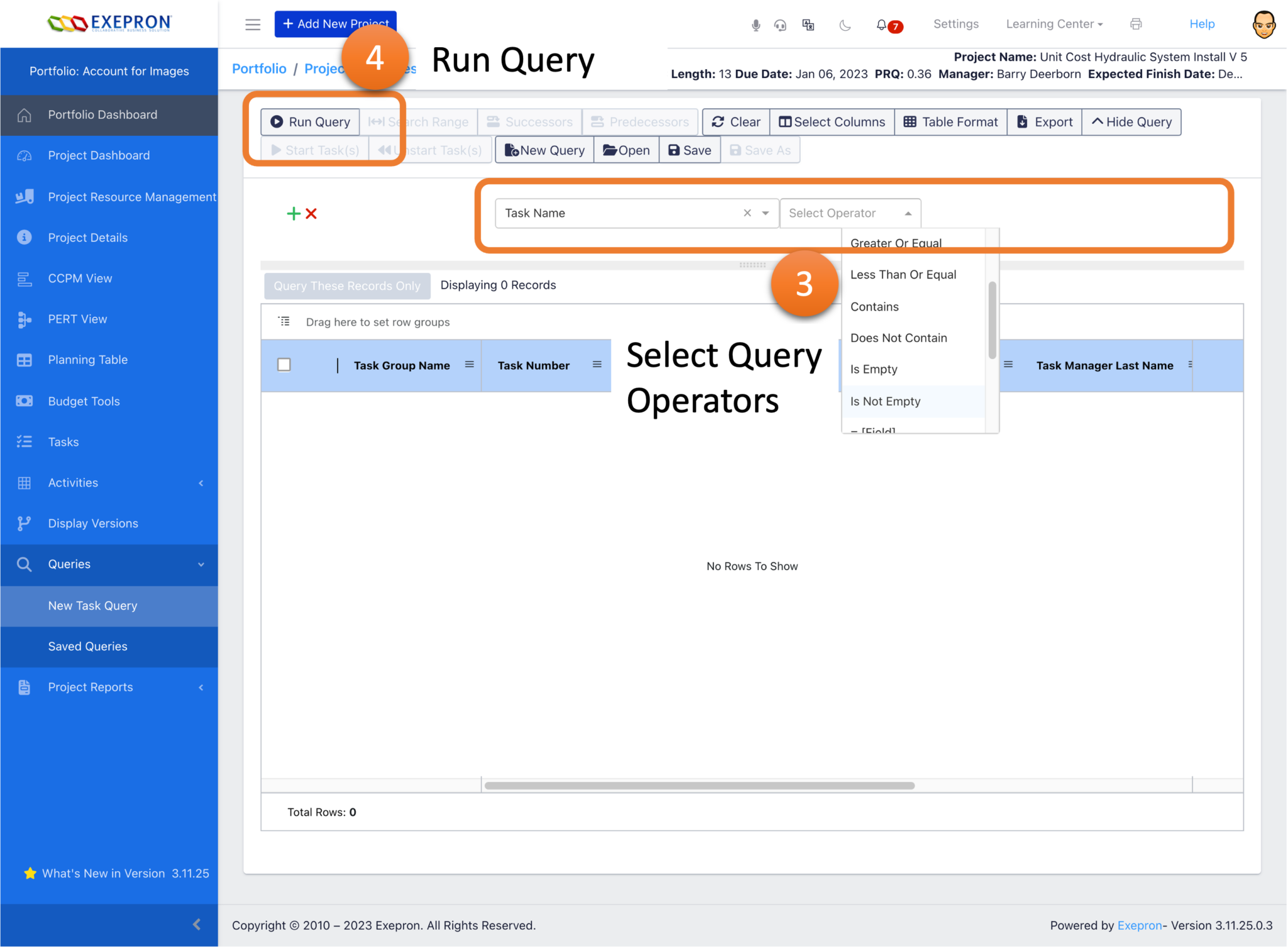
Task: Open Task Manager Last Name column menu
Action: pos(1190,365)
